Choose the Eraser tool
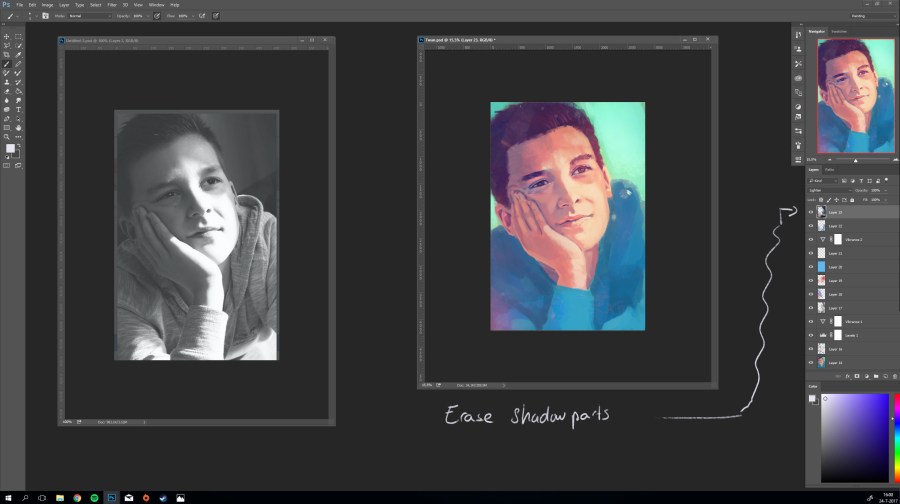 click(x=7, y=91)
